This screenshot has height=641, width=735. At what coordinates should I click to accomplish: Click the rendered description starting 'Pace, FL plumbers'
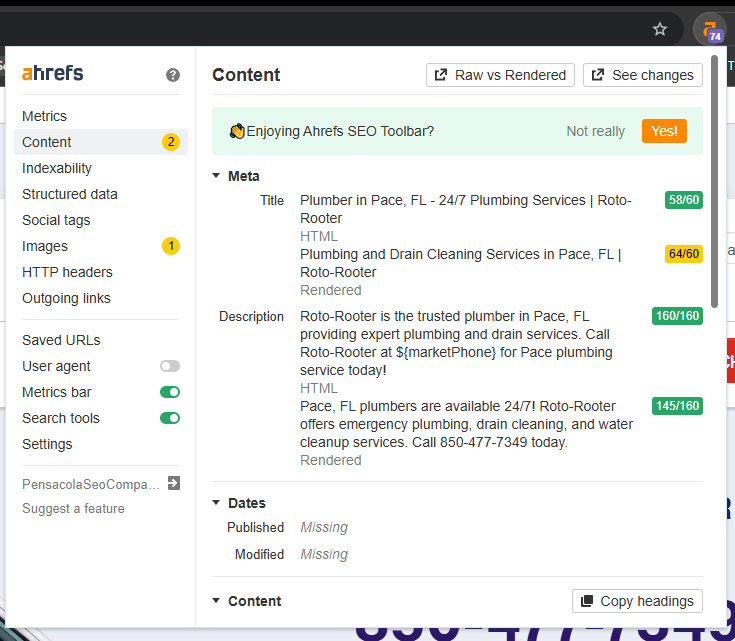466,424
